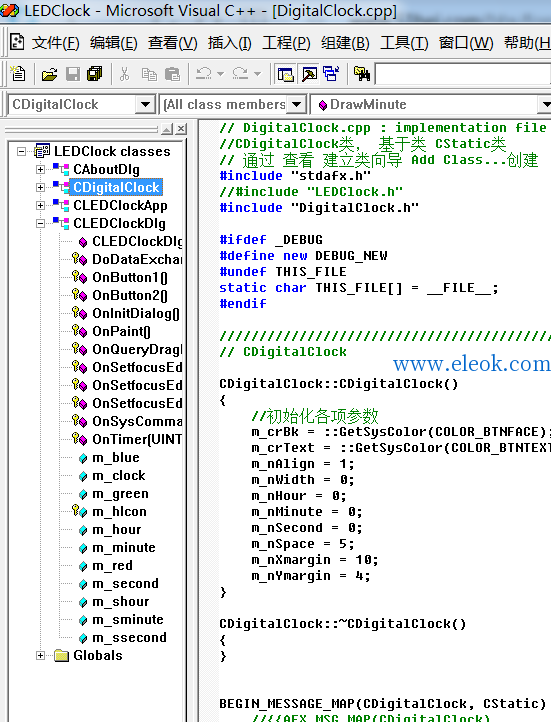Open the 文件(F) menu
The image size is (551, 725).
pos(55,43)
